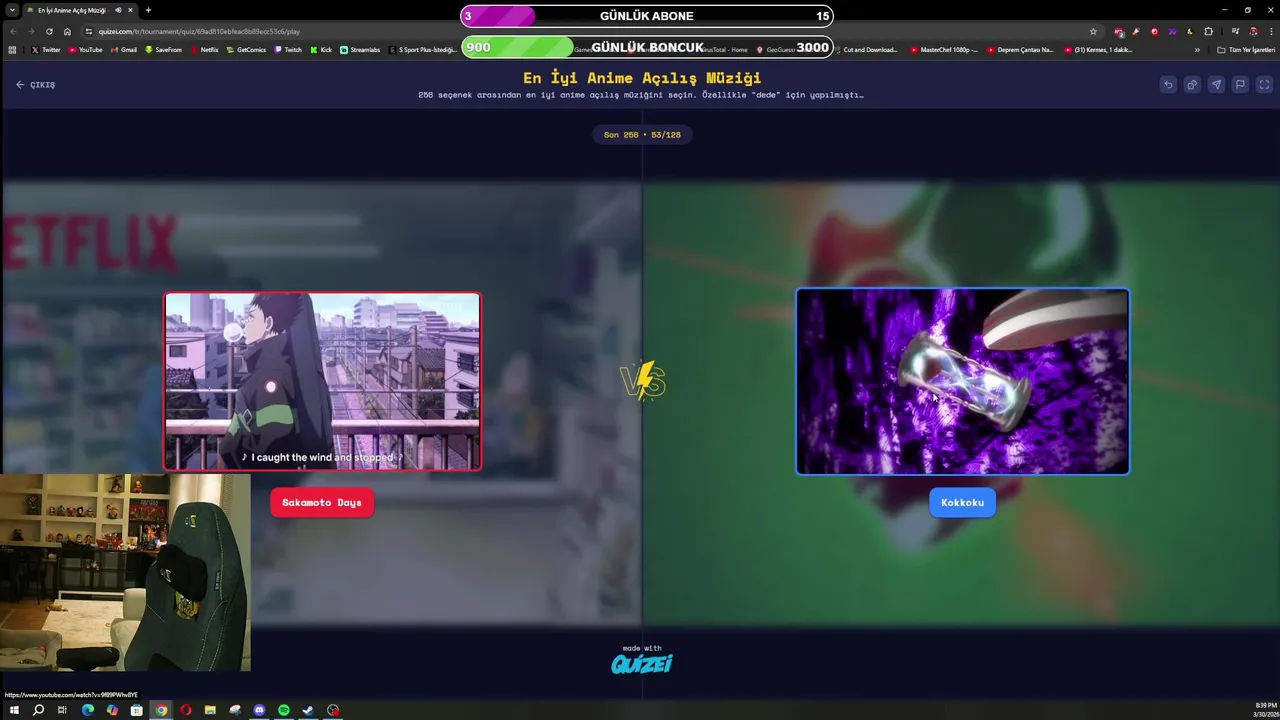1280x720 pixels.
Task: Open the Streamlabs bookmark
Action: 360,49
